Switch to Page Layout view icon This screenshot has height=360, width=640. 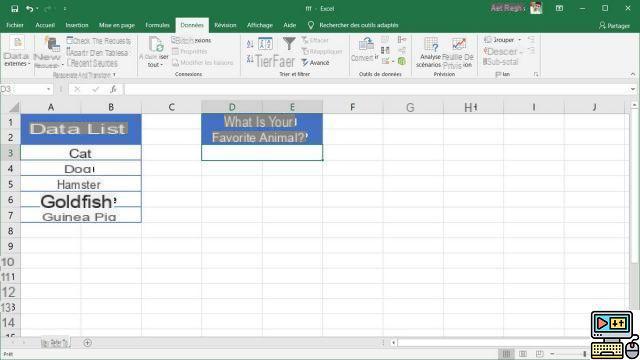pos(523,354)
